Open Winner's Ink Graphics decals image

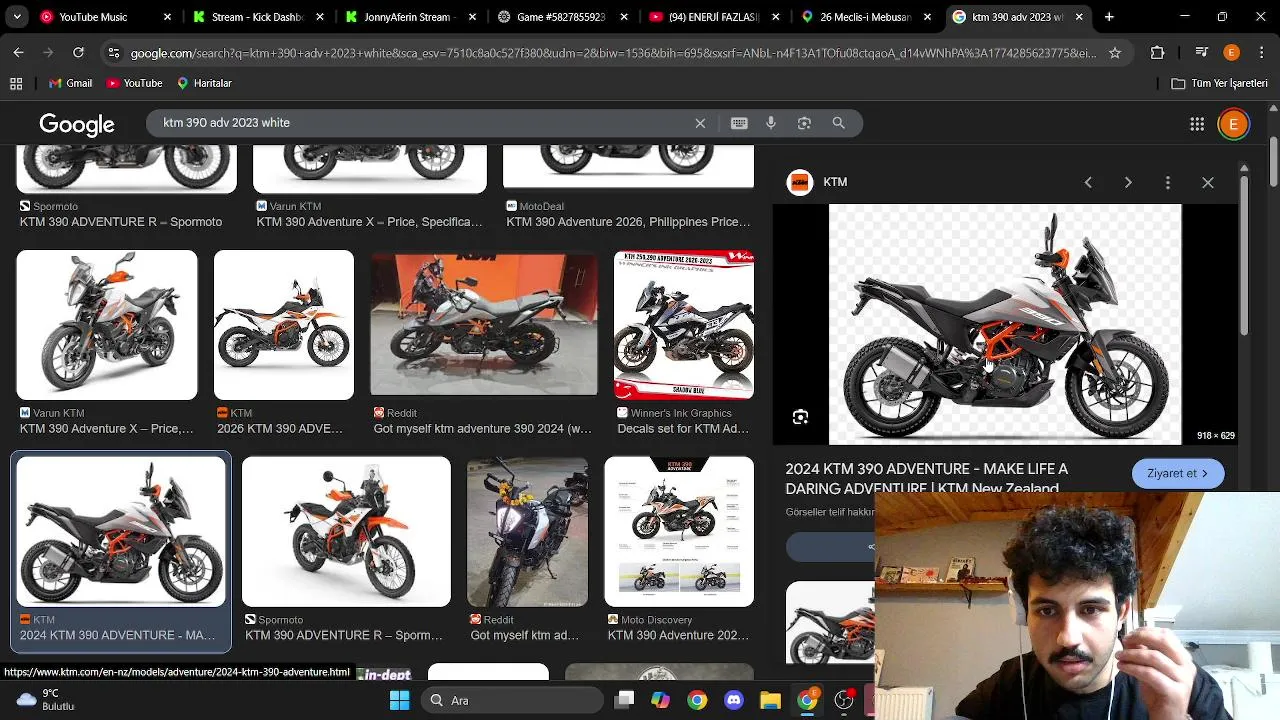684,325
